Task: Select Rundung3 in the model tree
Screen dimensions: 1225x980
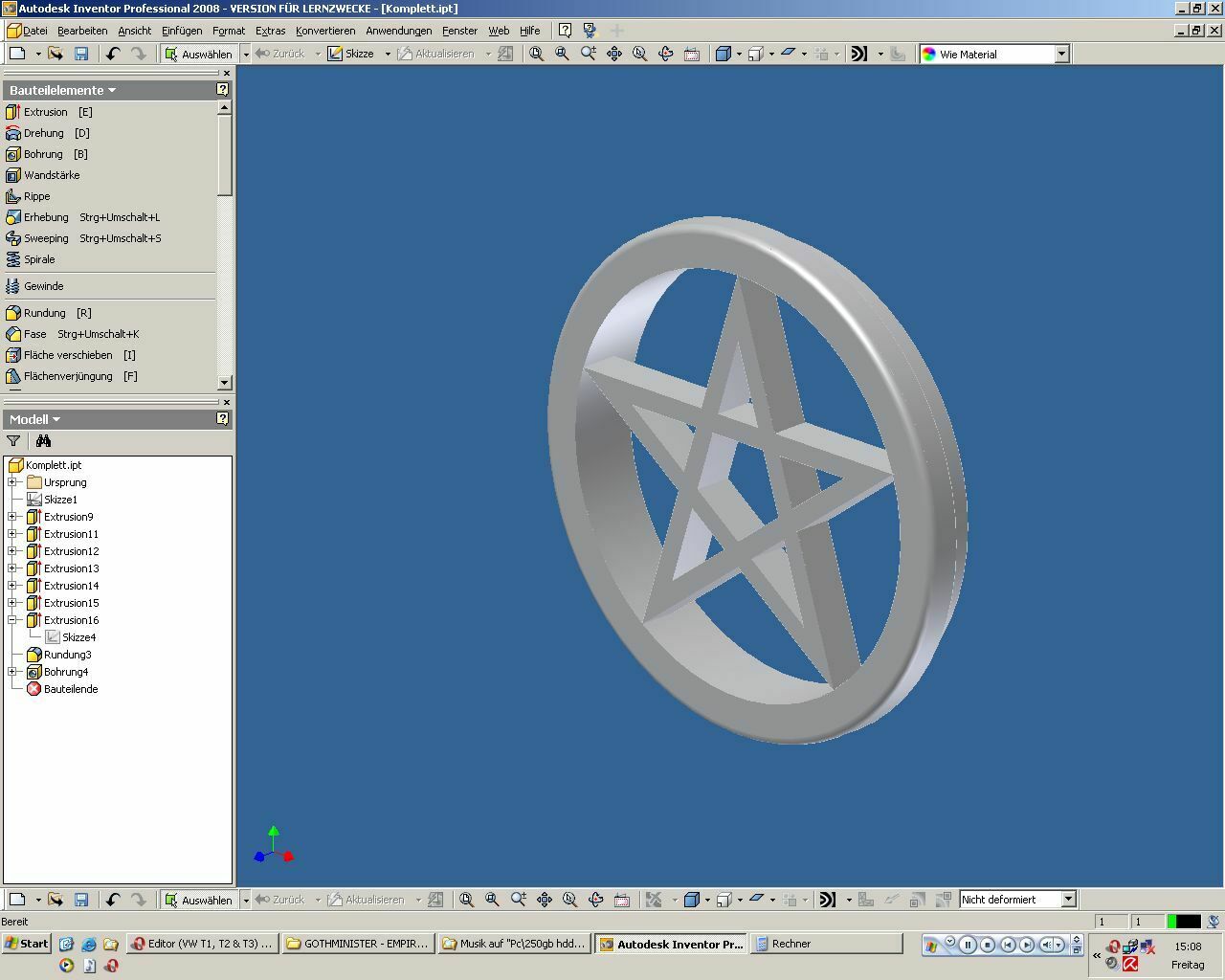Action: pyautogui.click(x=67, y=655)
